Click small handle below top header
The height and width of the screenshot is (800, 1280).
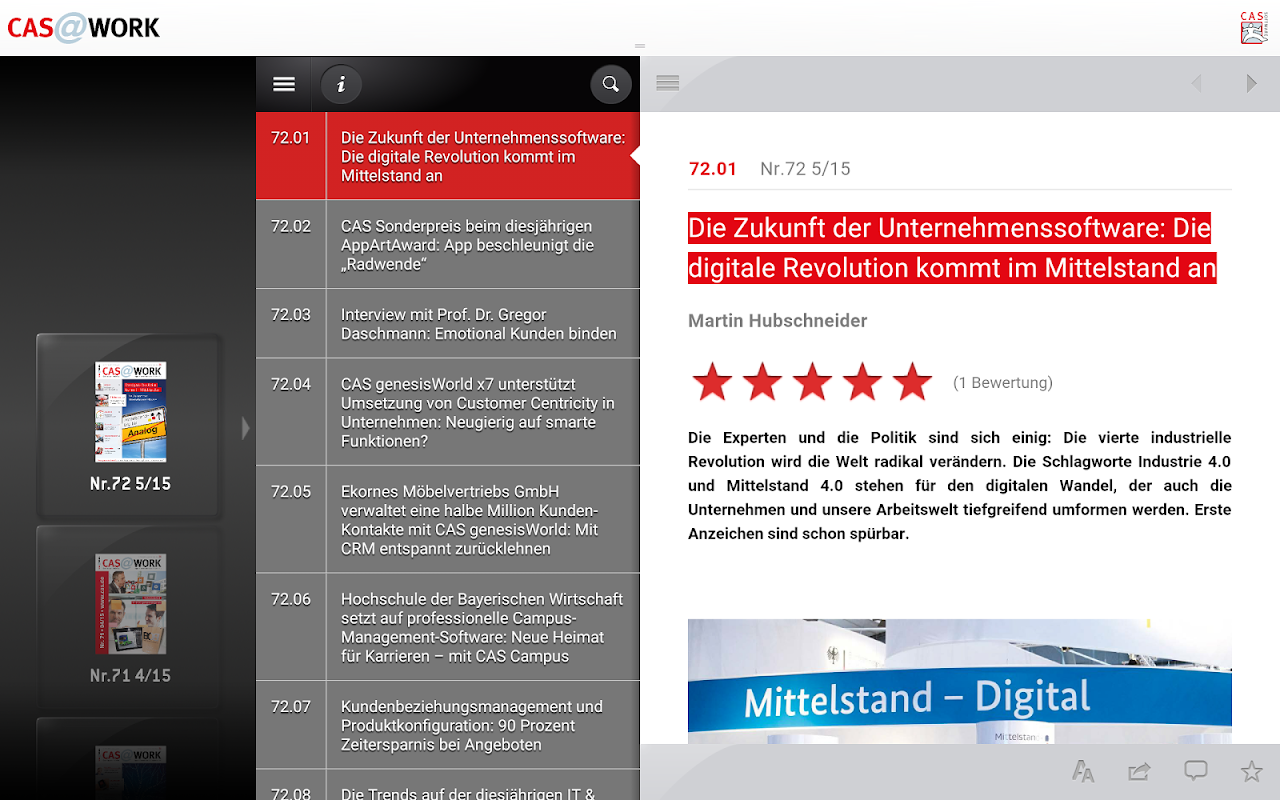coord(640,46)
